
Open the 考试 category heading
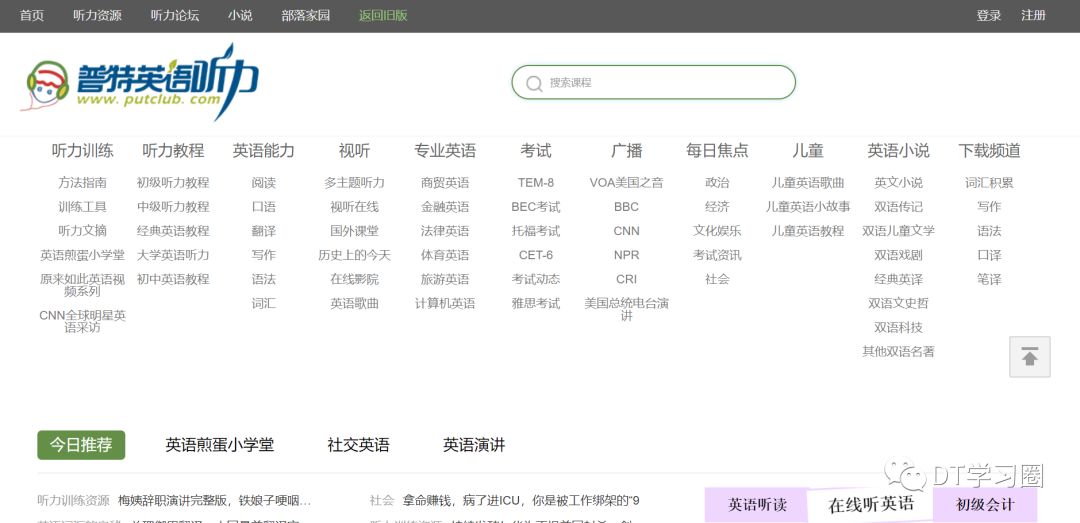coord(536,151)
